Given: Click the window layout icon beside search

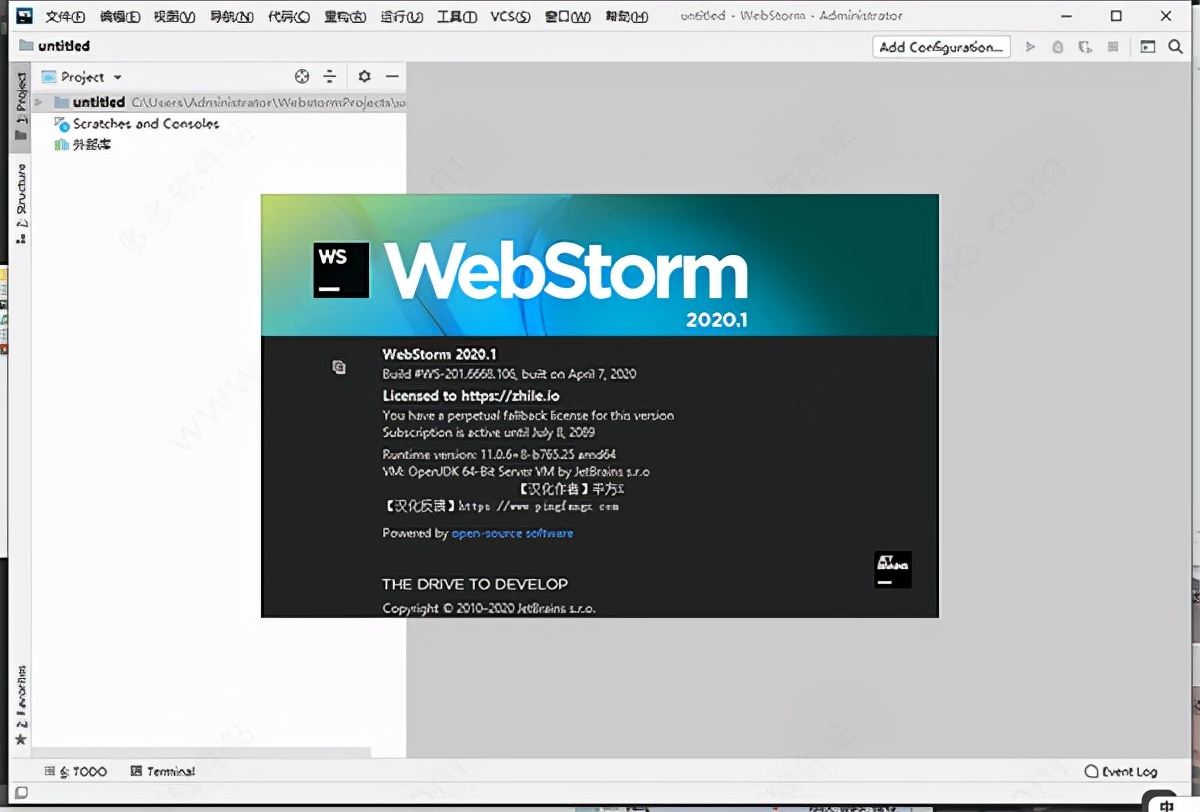Looking at the screenshot, I should point(1148,47).
